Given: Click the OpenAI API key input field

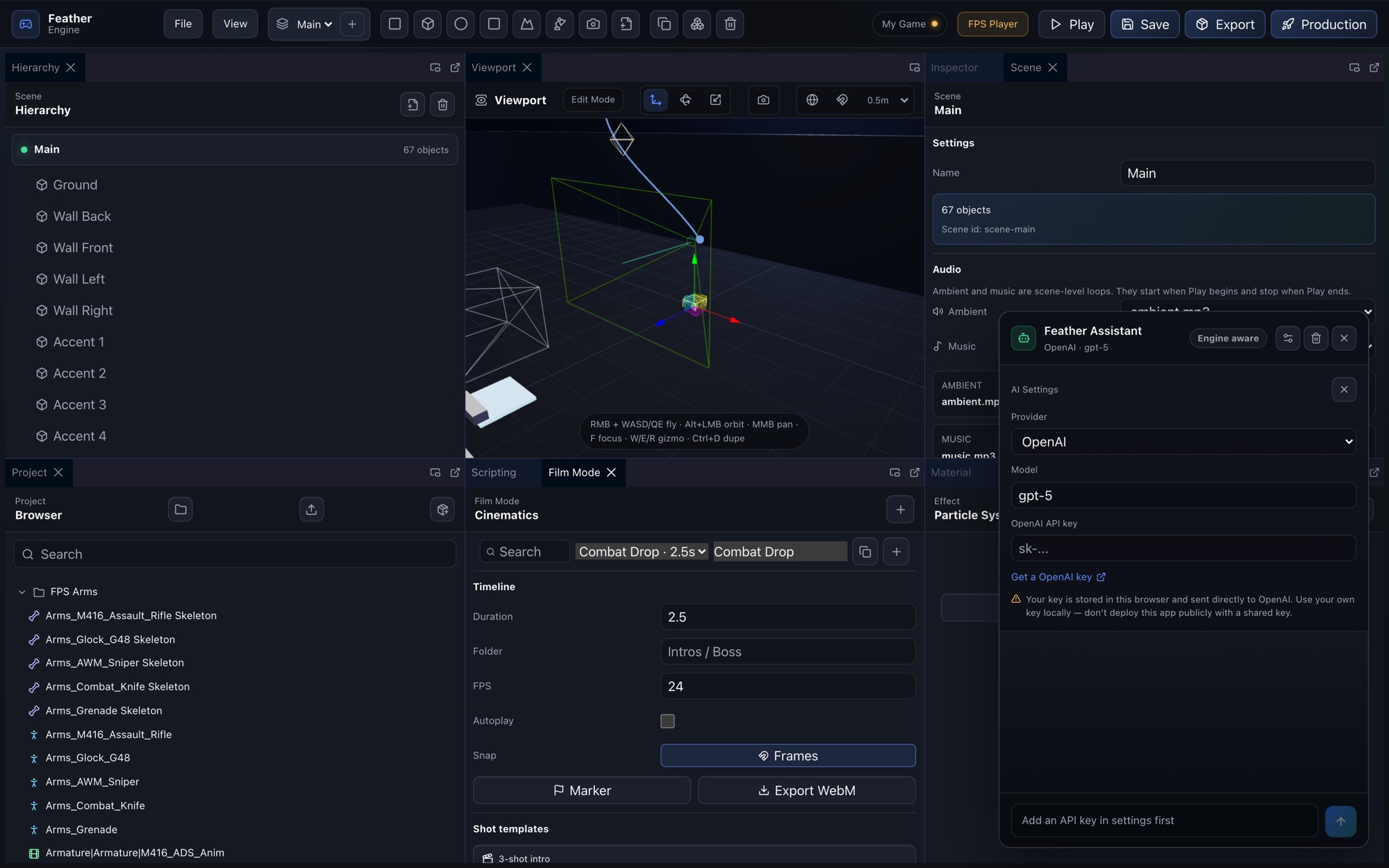Looking at the screenshot, I should click(x=1183, y=549).
